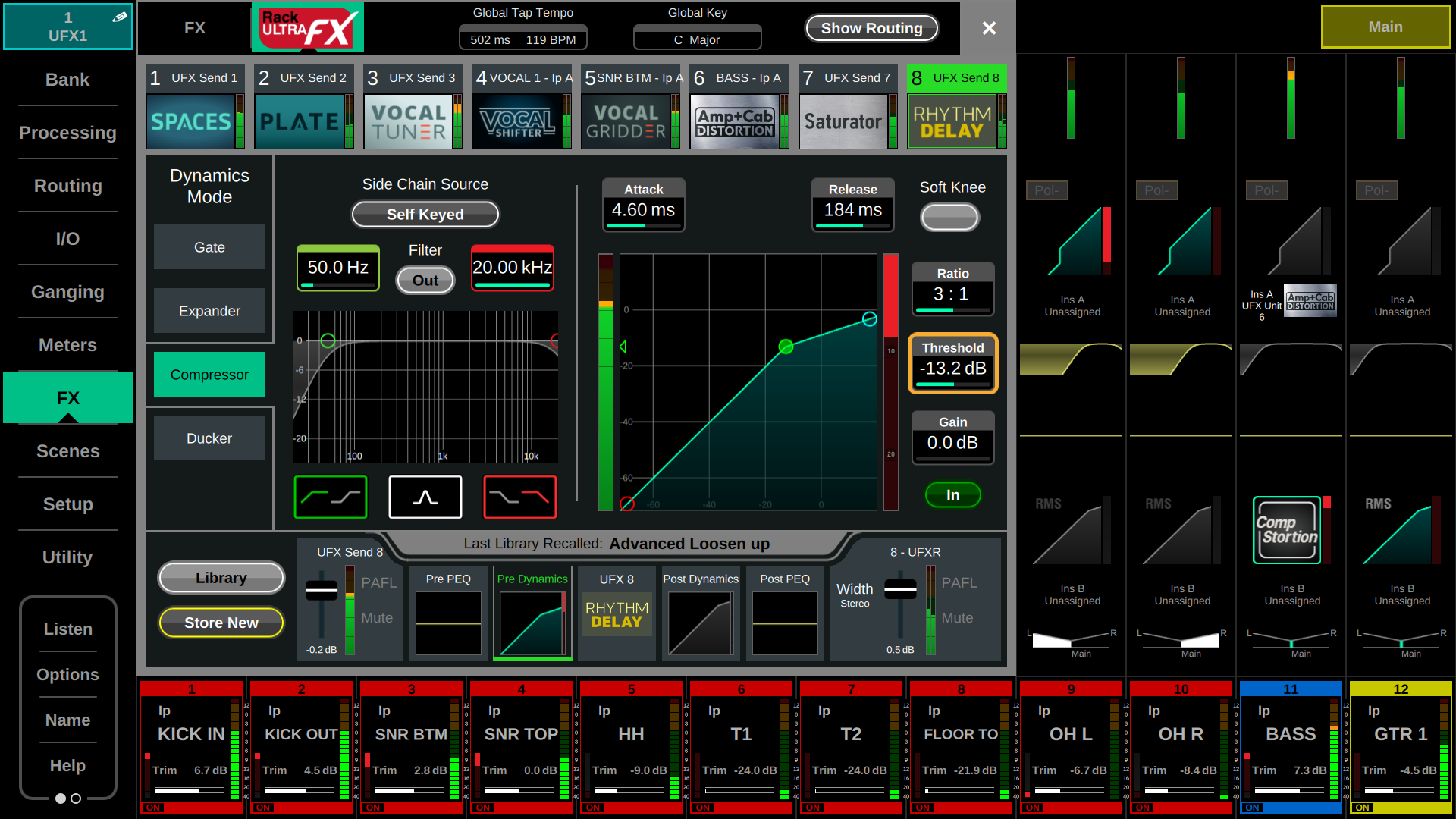Click the Store New library button

pos(221,623)
